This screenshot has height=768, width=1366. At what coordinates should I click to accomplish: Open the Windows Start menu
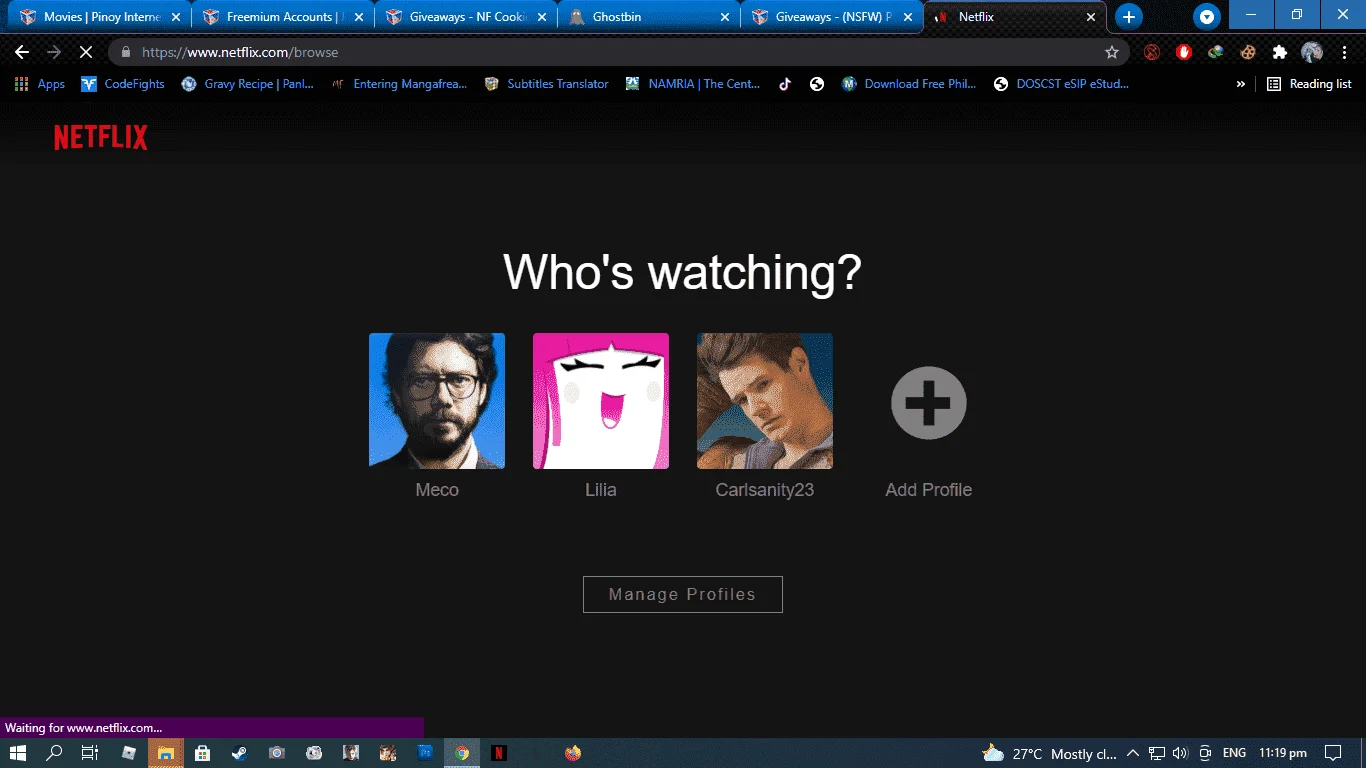17,753
